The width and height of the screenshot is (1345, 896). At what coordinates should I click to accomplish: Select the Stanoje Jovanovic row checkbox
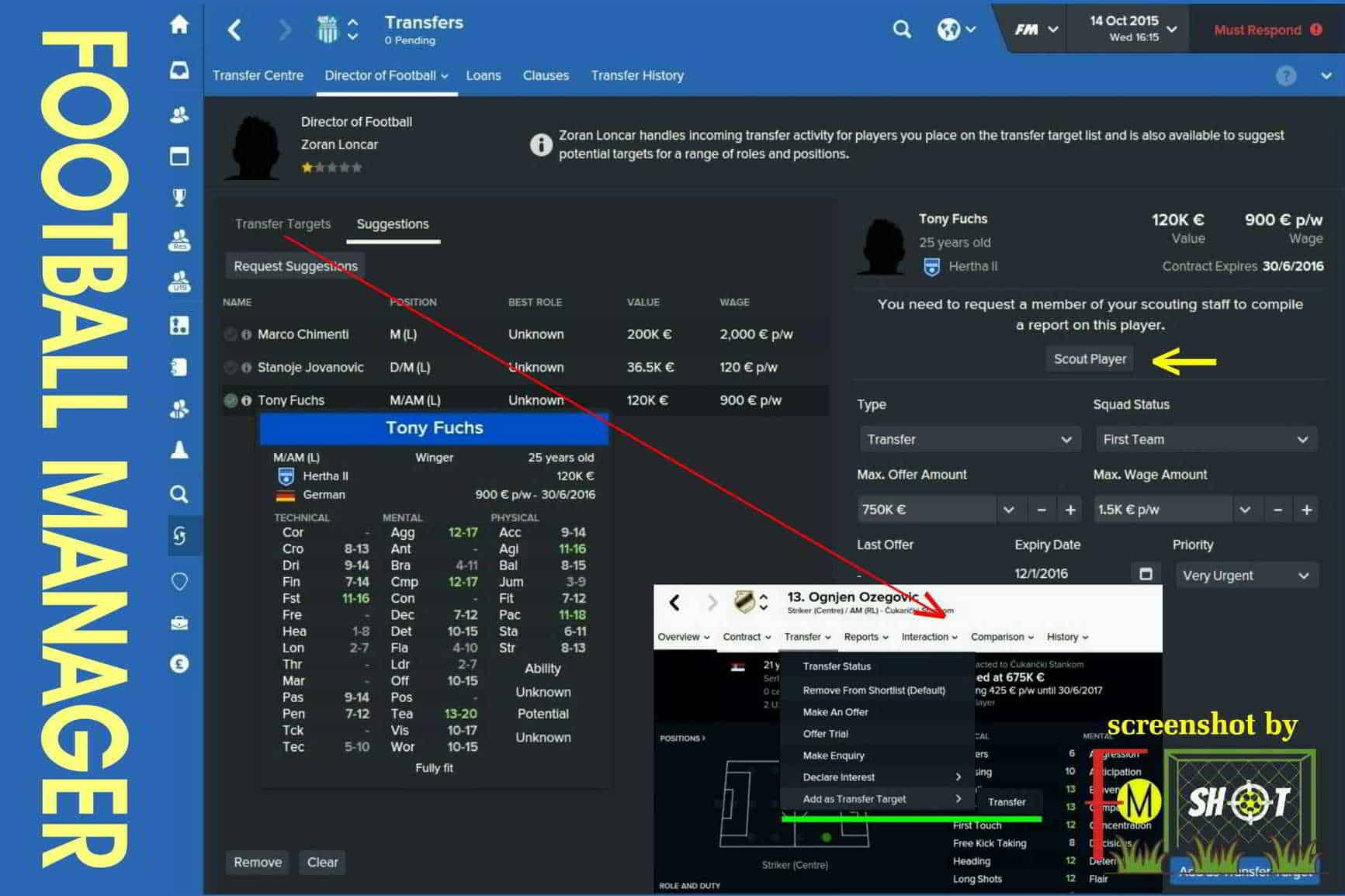[231, 368]
